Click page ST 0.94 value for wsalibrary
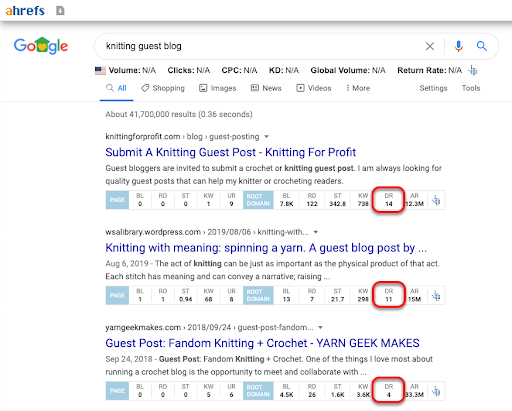512x411 pixels. click(186, 299)
